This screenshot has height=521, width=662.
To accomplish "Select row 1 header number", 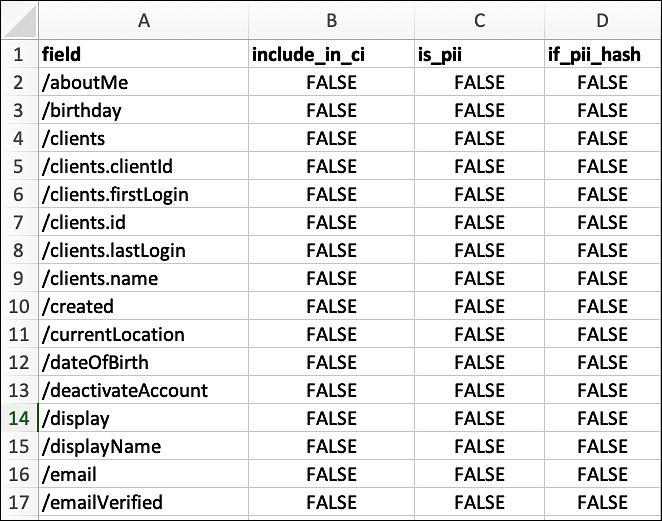I will [19, 54].
